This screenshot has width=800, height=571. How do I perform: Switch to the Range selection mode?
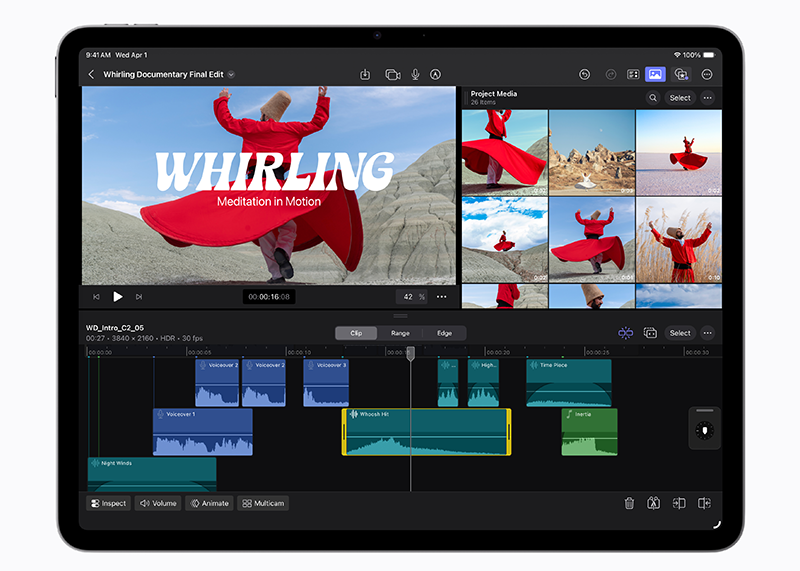[x=400, y=333]
